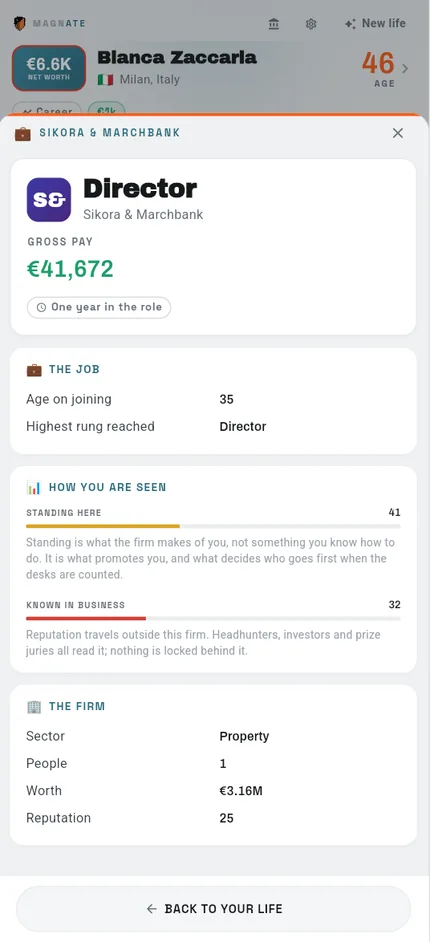Close the Sikora & Marchbank panel

tap(398, 133)
